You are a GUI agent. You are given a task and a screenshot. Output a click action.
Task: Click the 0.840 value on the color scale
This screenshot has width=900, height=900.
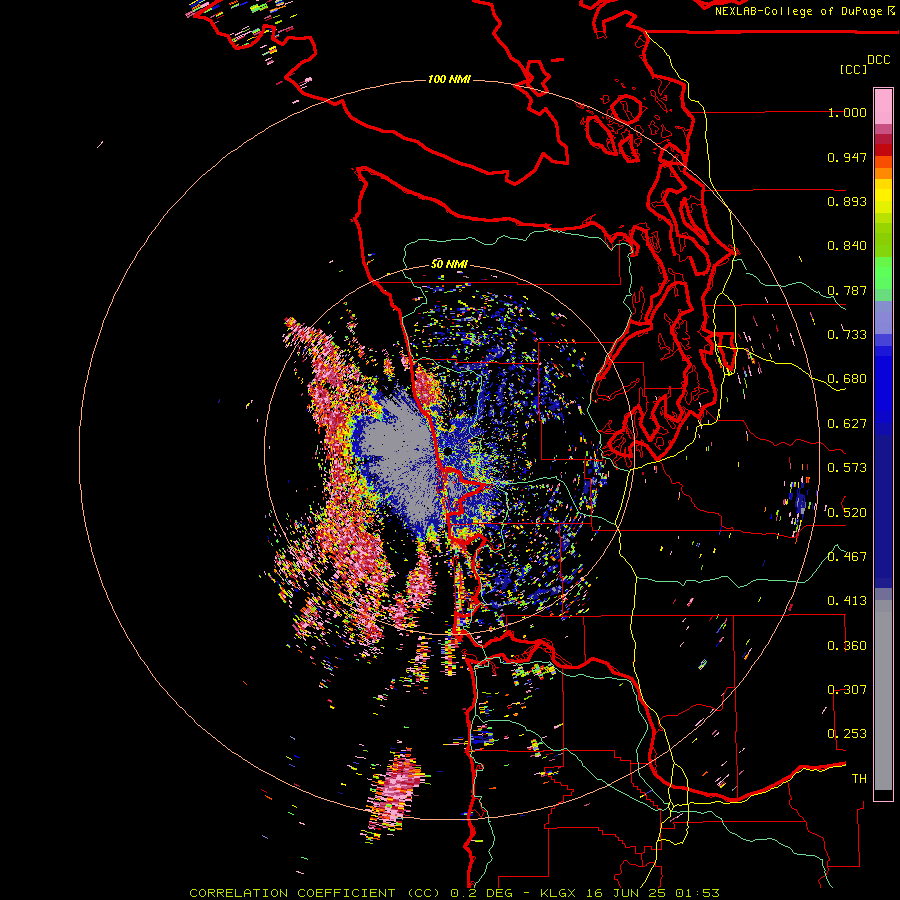click(847, 246)
